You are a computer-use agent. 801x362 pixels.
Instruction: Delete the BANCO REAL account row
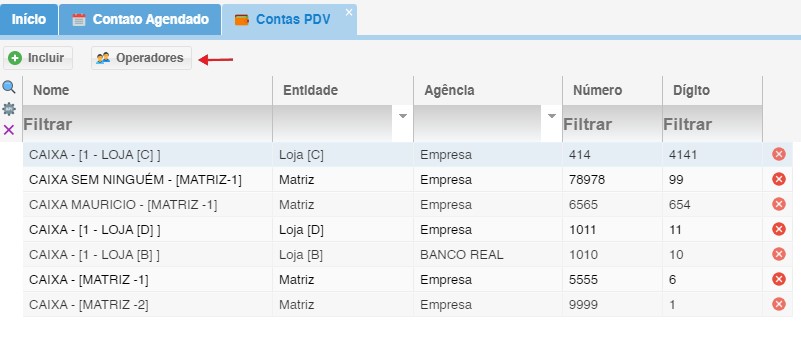(x=779, y=254)
